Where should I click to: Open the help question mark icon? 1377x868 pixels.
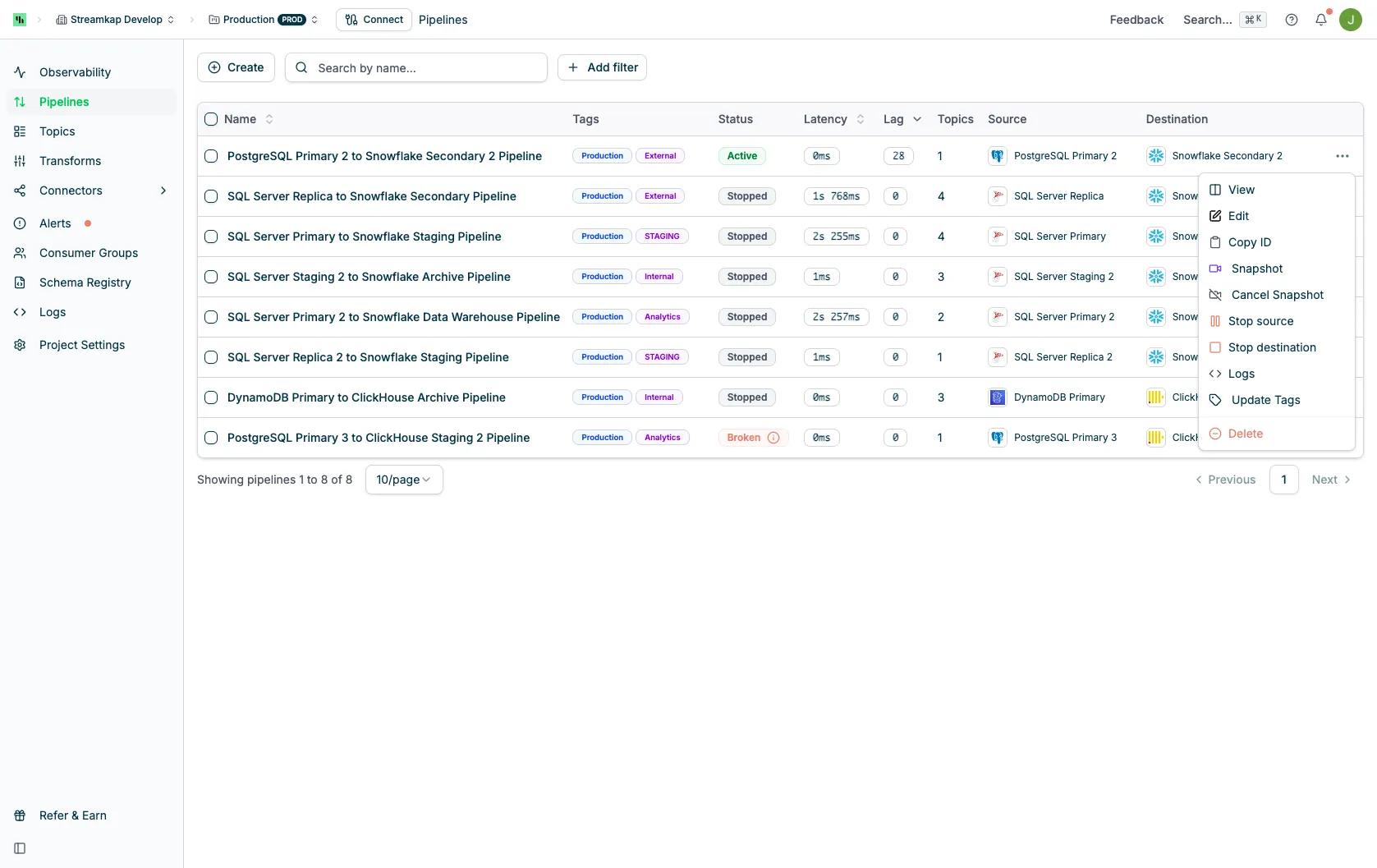pyautogui.click(x=1292, y=20)
